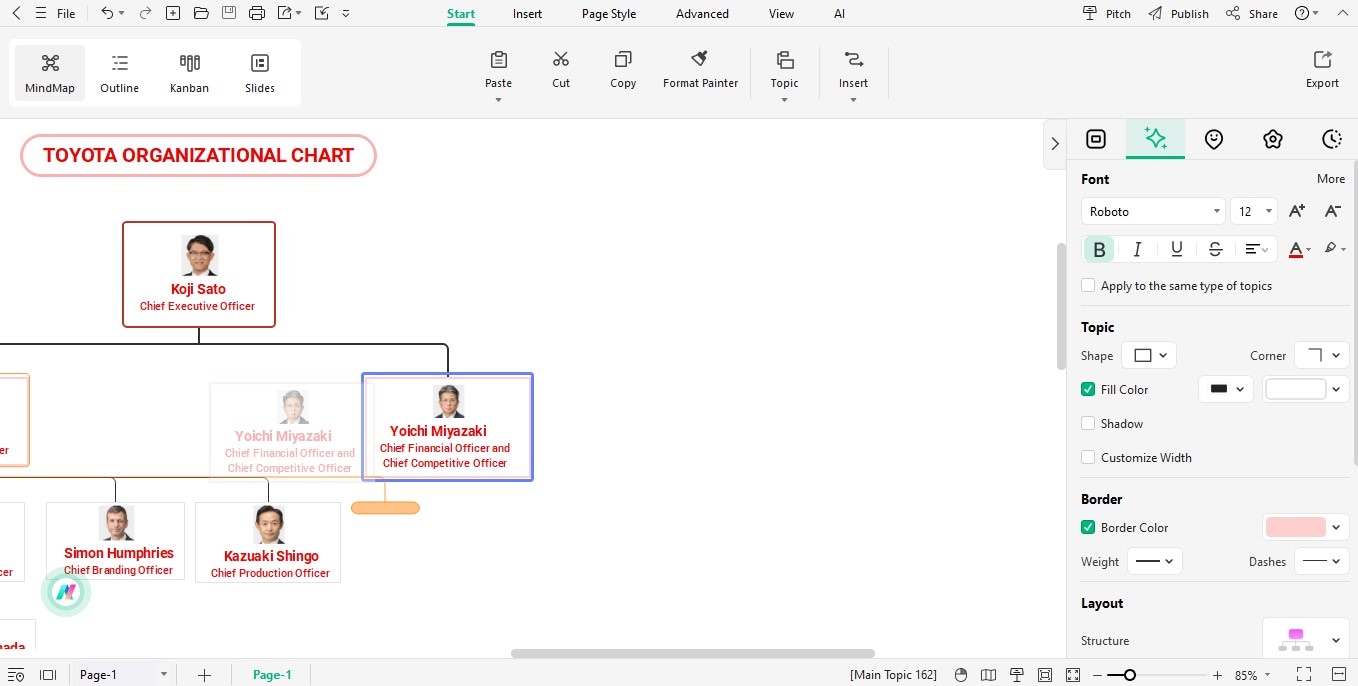
Task: Switch to the AI sparkle panel tab
Action: coord(1155,139)
